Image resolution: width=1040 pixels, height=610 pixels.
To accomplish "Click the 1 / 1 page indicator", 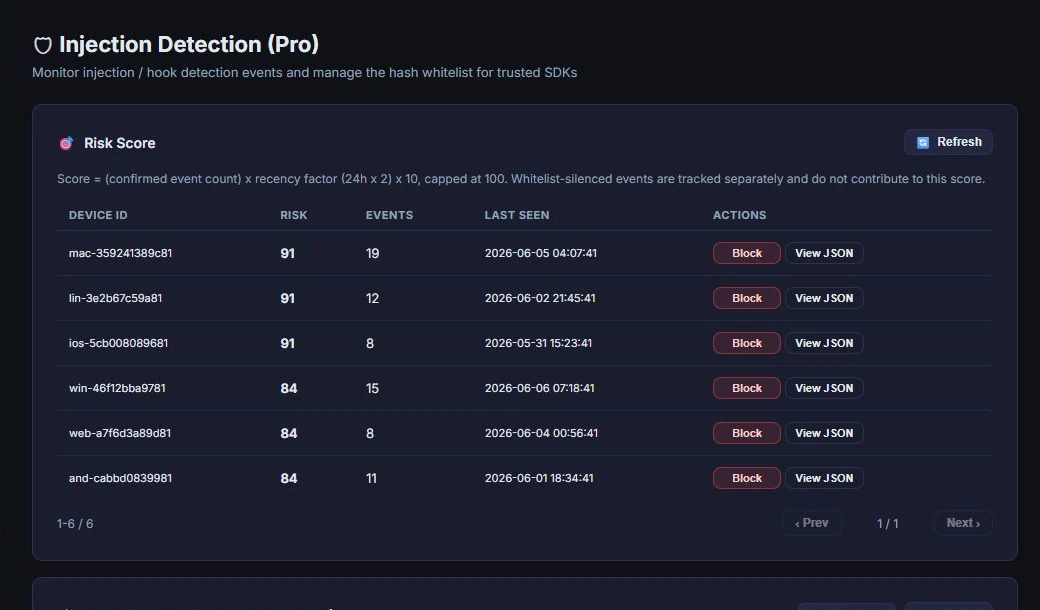I will (887, 524).
